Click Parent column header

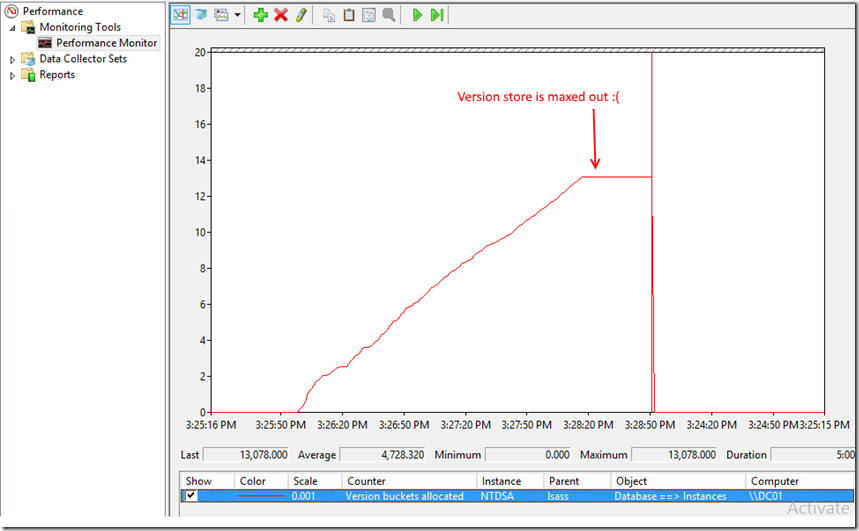(577, 481)
